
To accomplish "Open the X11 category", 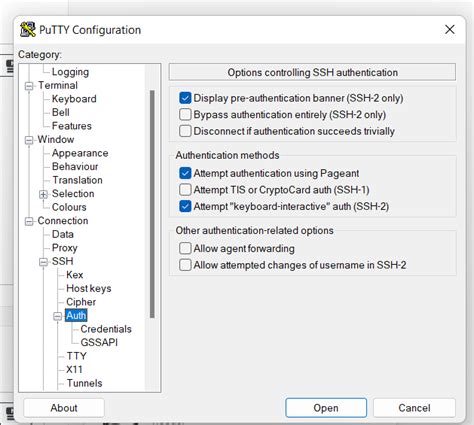I will tap(74, 370).
